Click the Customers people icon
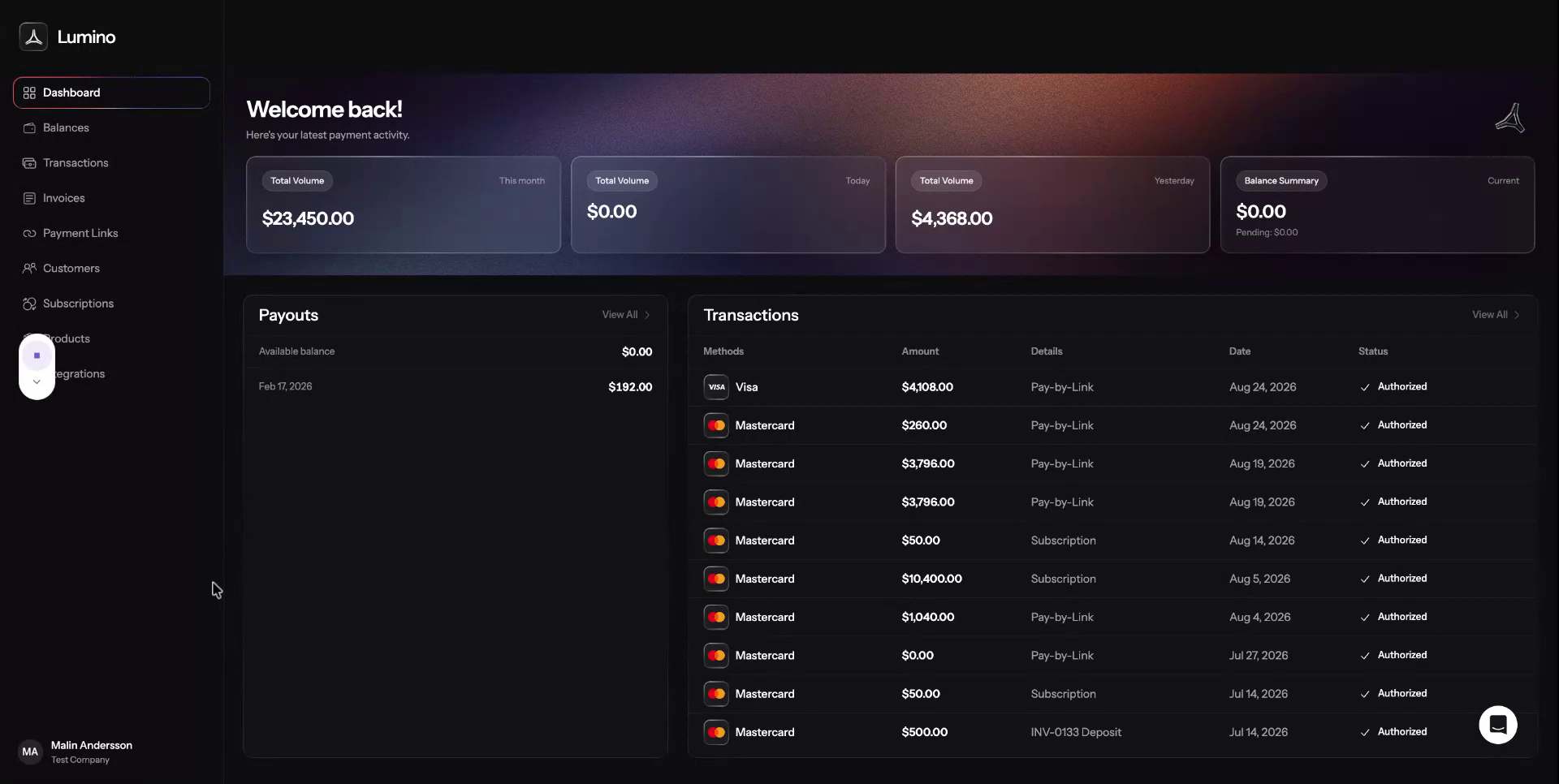This screenshot has height=784, width=1559. click(x=29, y=268)
